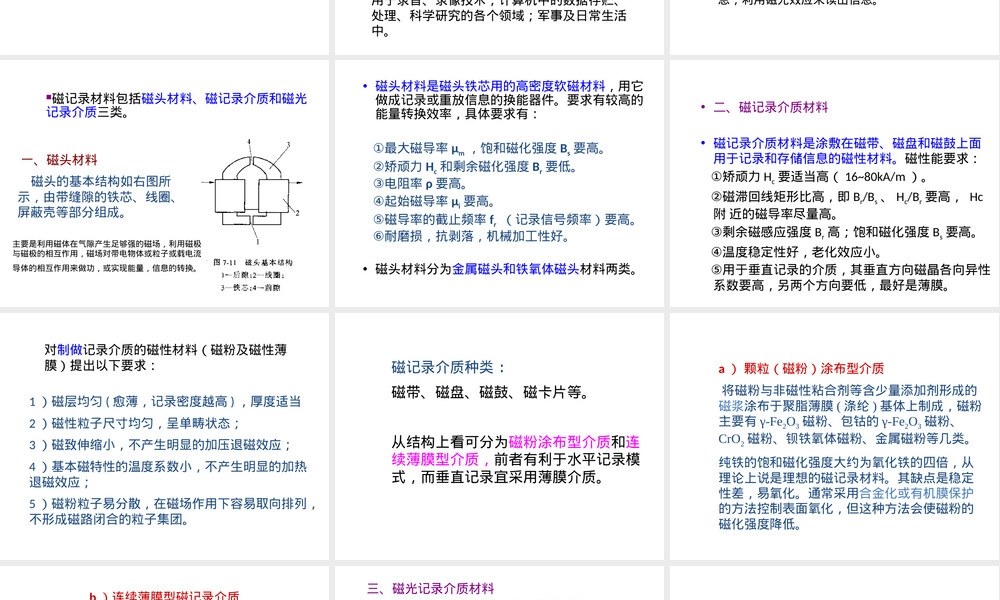
Task: Click the paragraph 磁头的基本结构如右图所示
Action: [x=97, y=197]
